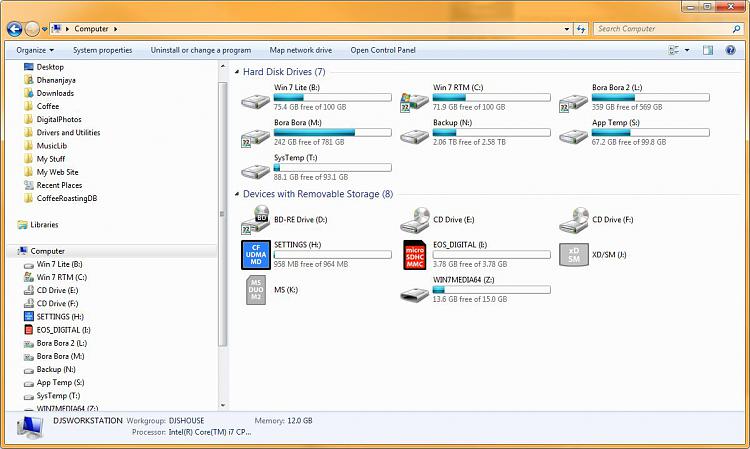Open the Win 7 RTM (C:) drive icon

[x=414, y=101]
